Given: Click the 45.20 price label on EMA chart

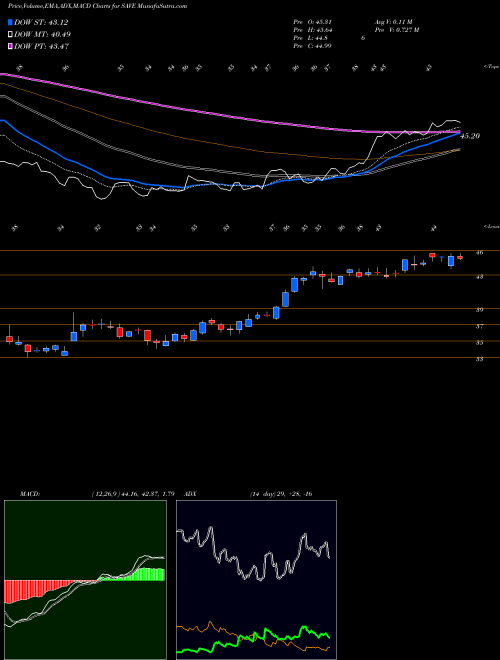Looking at the screenshot, I should [470, 136].
